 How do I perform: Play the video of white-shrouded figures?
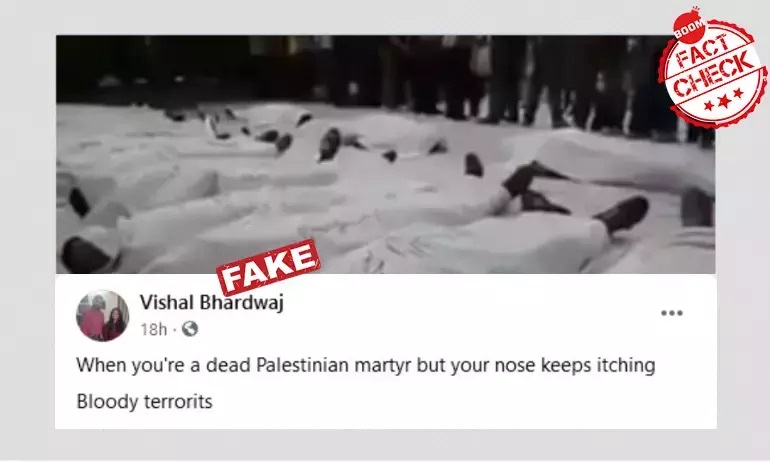385,154
